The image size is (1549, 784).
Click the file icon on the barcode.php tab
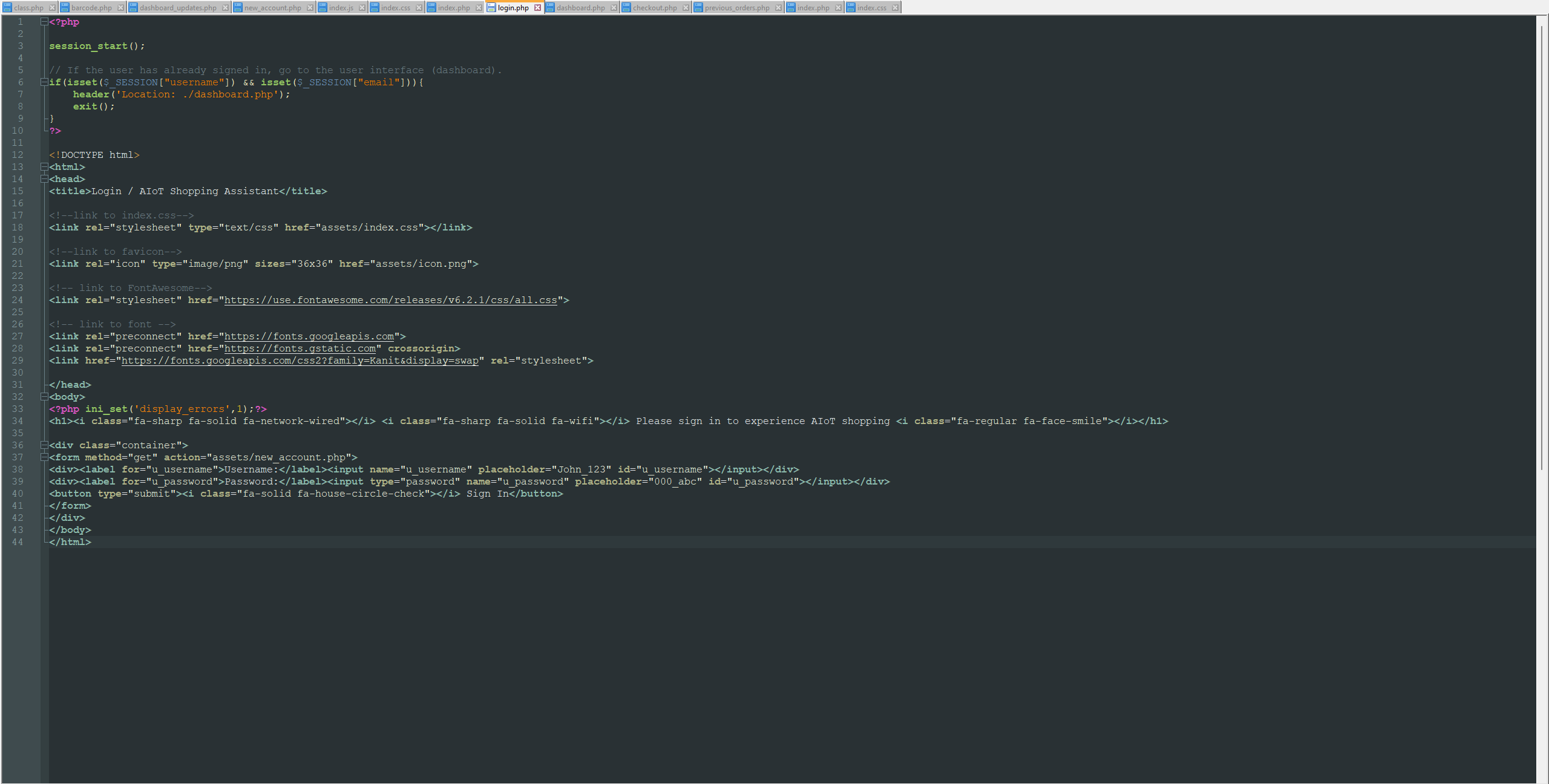tap(65, 8)
